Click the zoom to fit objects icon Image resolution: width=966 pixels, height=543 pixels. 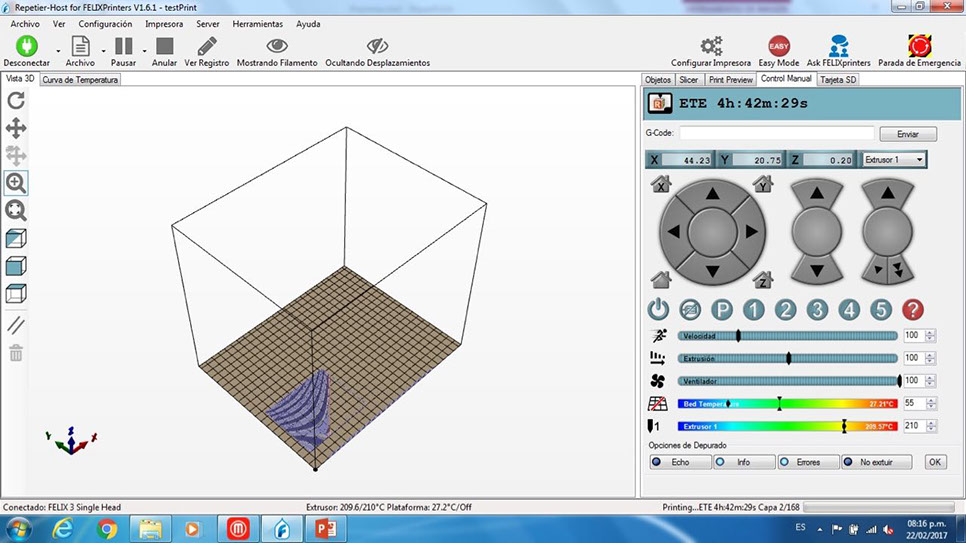16,211
